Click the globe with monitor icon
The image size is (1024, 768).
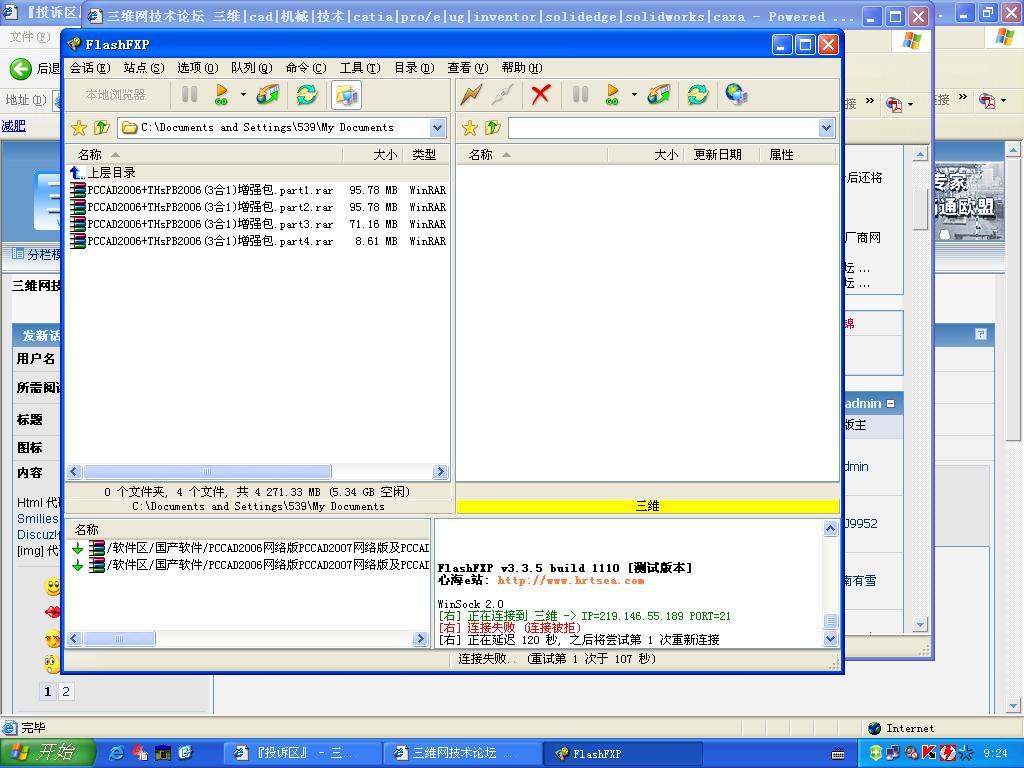click(736, 95)
